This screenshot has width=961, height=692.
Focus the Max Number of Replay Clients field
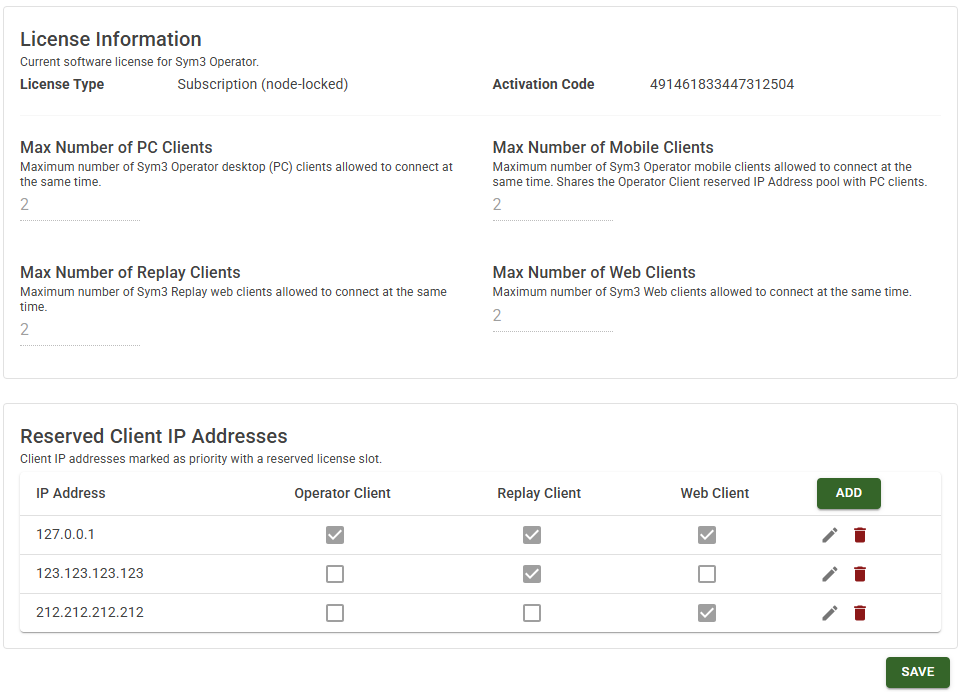click(80, 330)
